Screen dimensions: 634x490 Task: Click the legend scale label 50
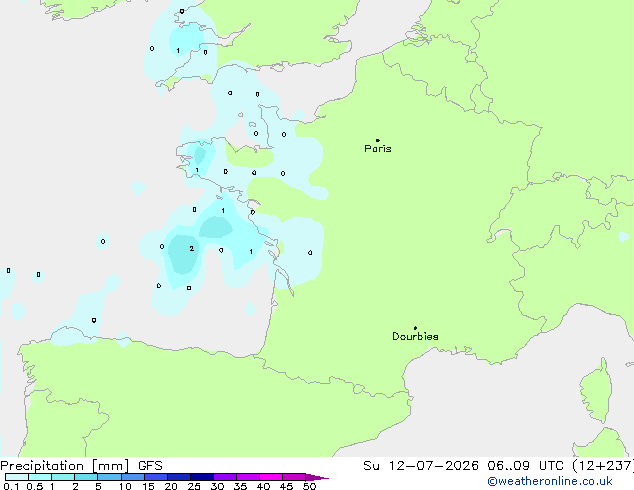click(309, 486)
